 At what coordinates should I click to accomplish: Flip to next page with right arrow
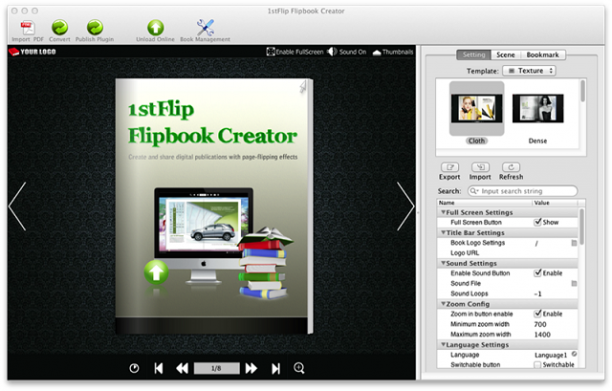406,206
